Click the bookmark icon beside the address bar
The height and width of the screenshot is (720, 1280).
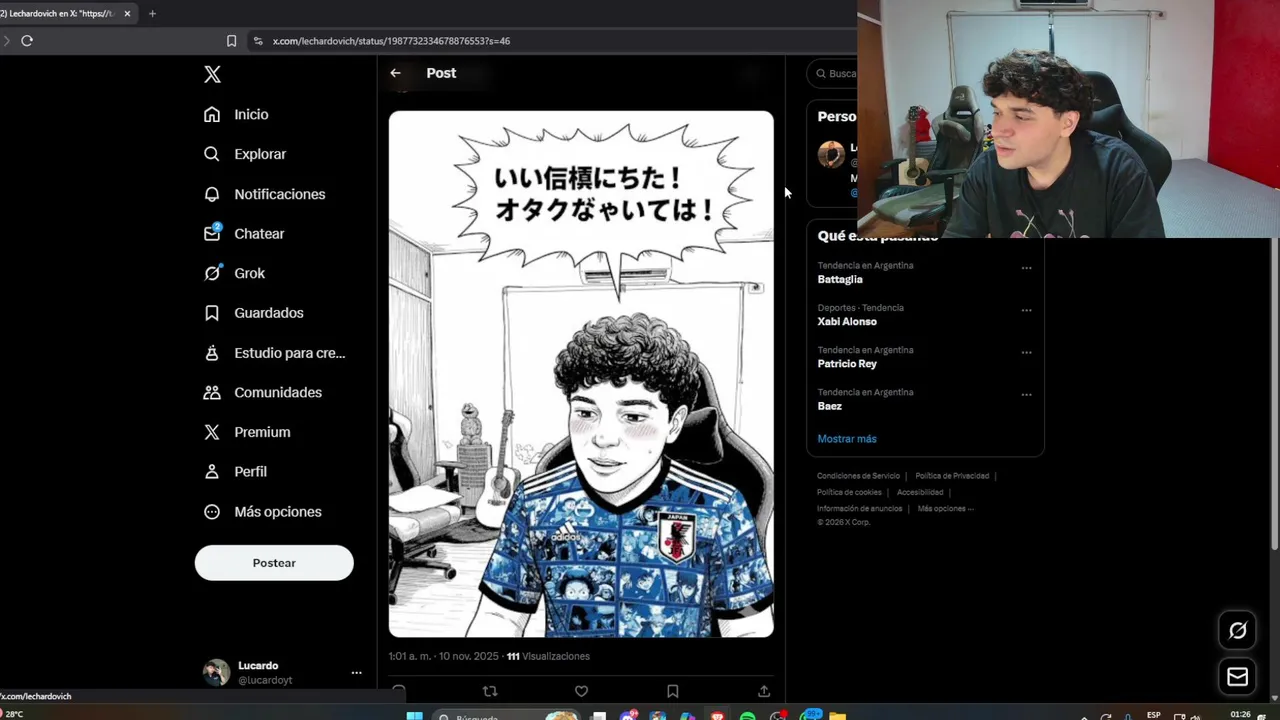point(231,41)
